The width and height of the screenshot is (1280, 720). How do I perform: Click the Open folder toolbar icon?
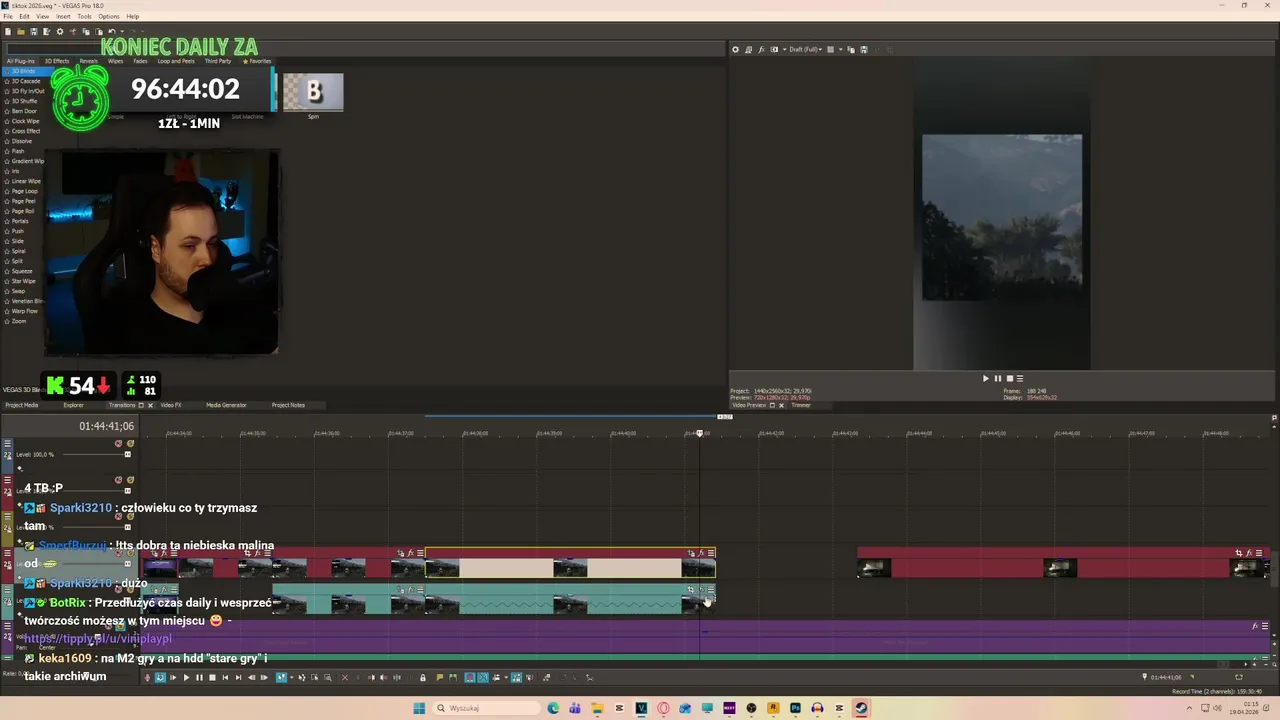(21, 32)
